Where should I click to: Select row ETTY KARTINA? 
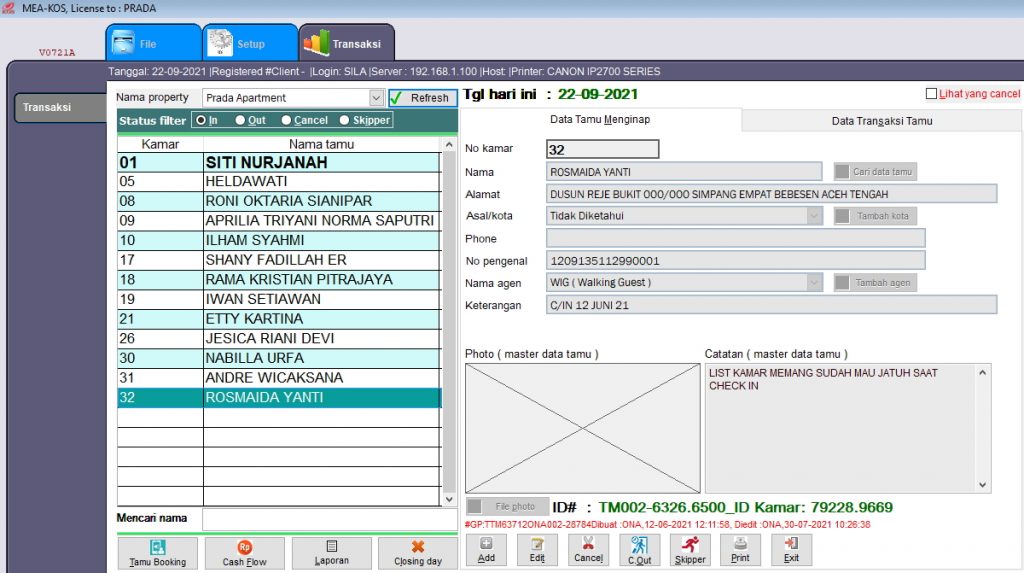point(279,319)
